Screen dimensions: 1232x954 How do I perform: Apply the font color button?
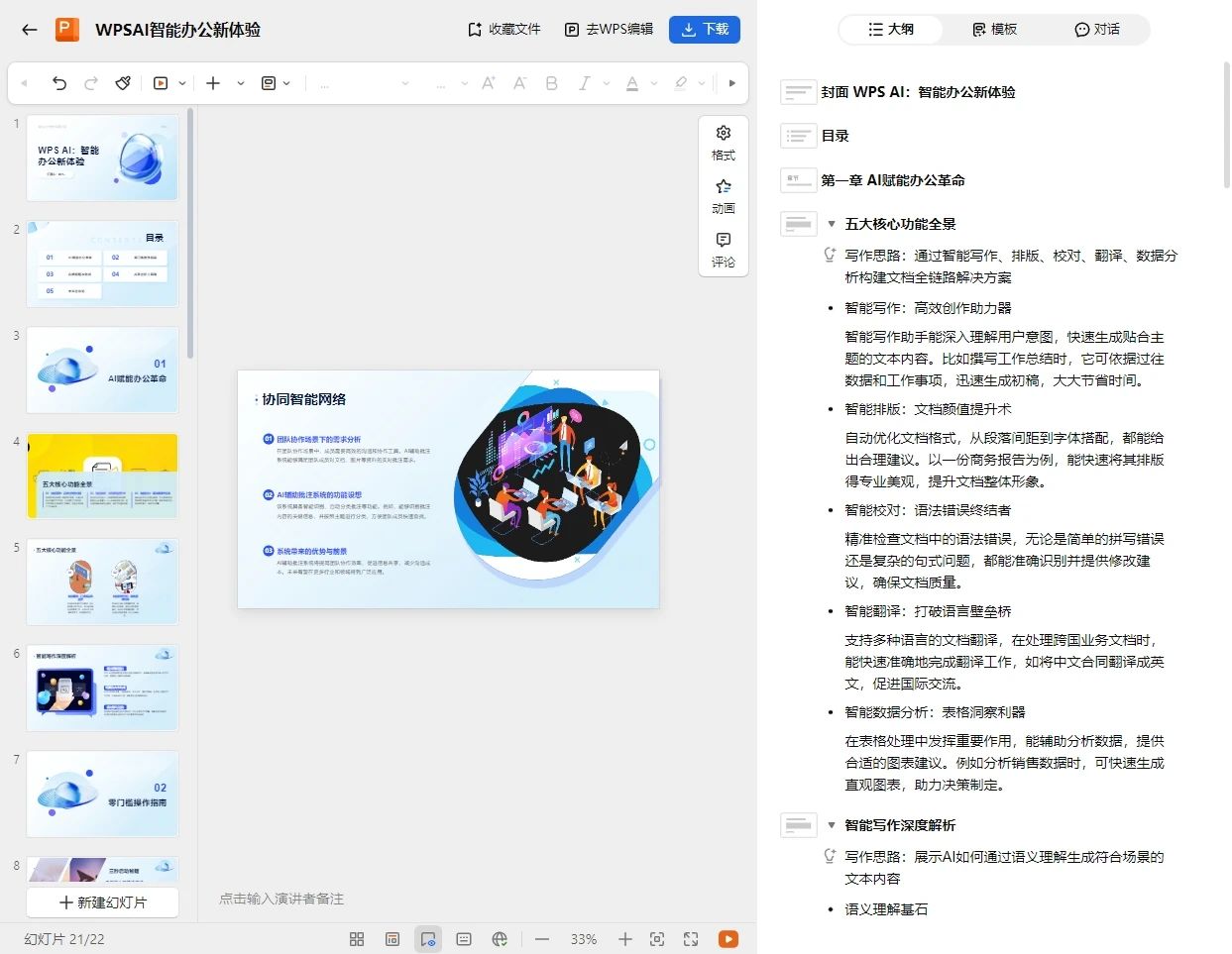pos(632,83)
